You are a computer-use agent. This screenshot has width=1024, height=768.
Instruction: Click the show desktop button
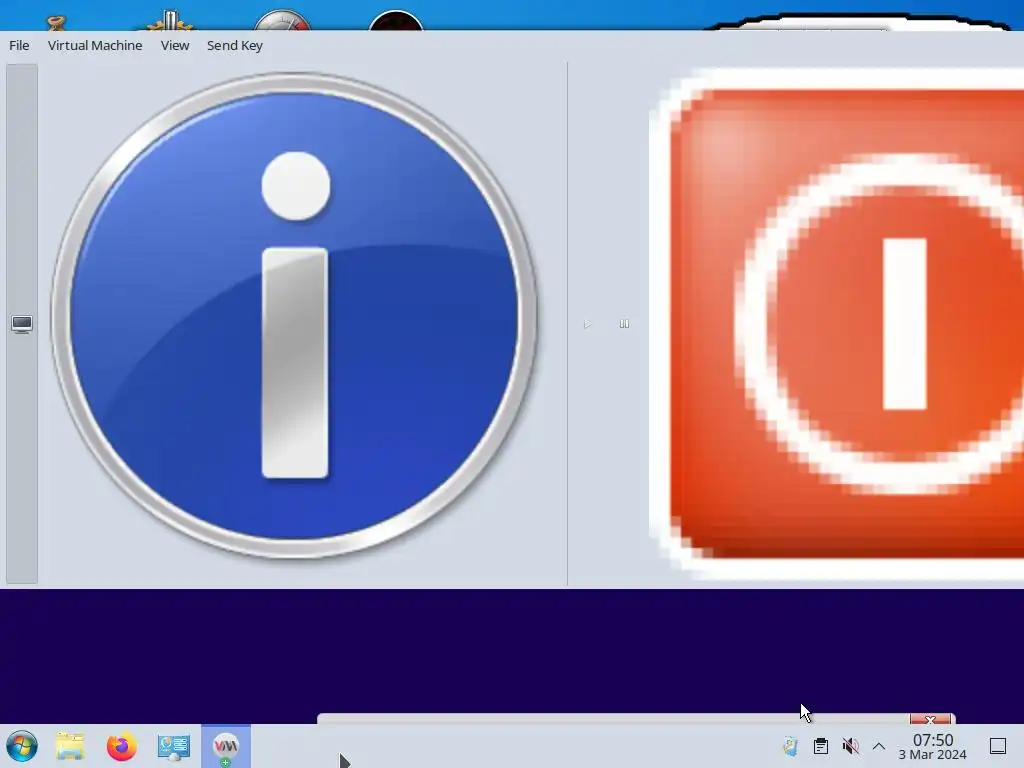coord(998,746)
